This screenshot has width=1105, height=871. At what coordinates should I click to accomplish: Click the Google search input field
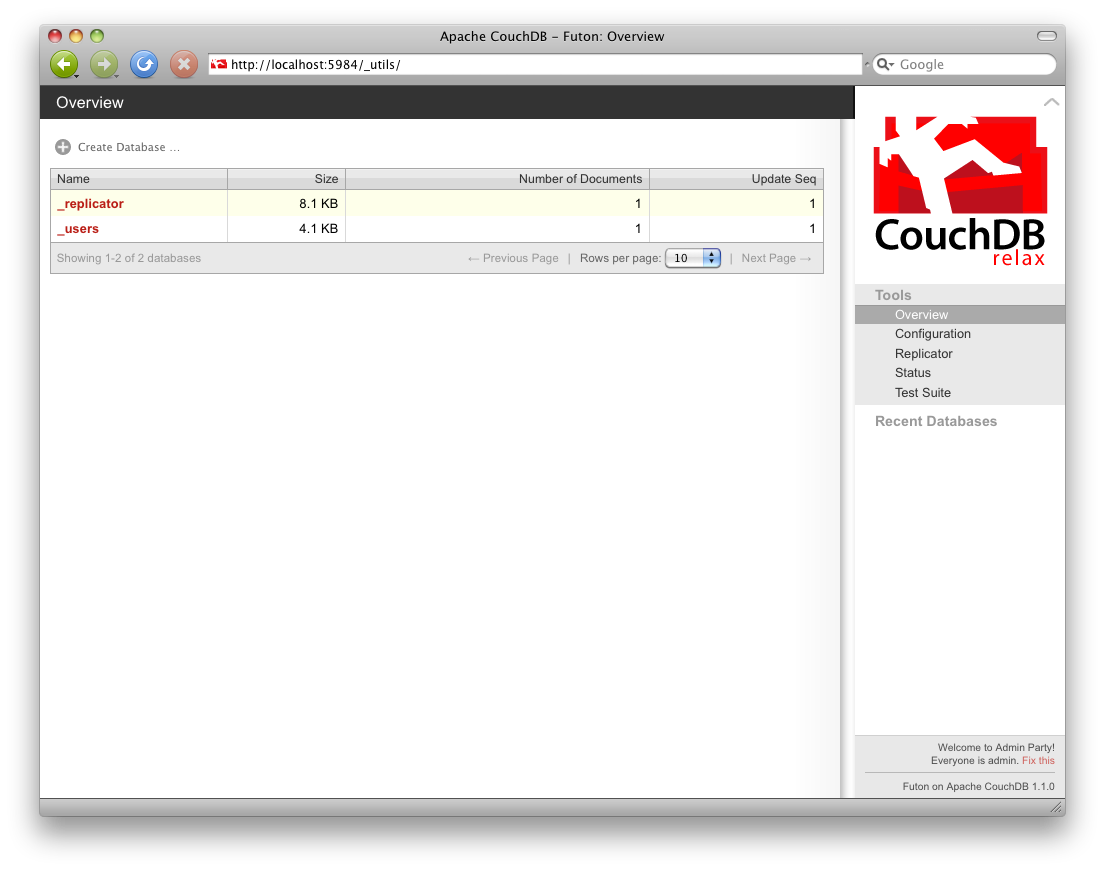click(x=972, y=65)
